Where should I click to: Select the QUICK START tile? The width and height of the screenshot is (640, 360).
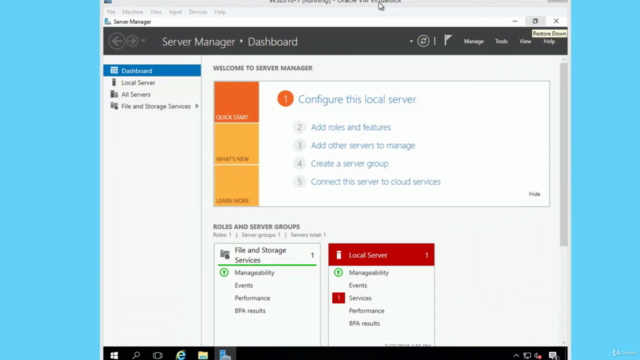(236, 102)
